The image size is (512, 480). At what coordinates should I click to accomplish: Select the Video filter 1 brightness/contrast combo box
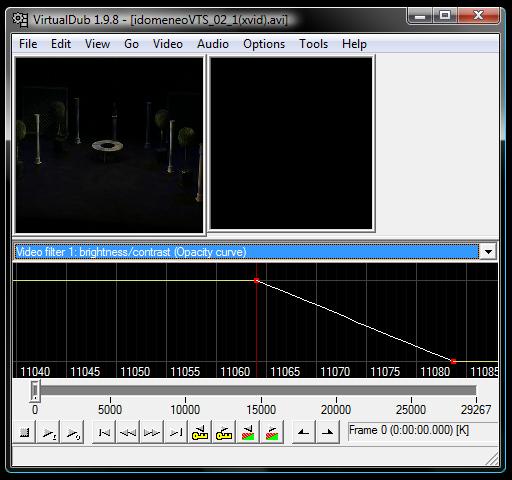(255, 252)
